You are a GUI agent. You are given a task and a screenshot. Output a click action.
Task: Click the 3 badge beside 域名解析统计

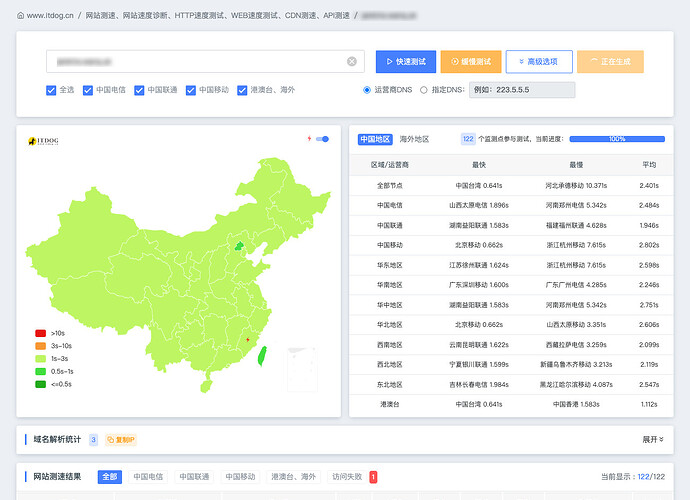(x=93, y=440)
